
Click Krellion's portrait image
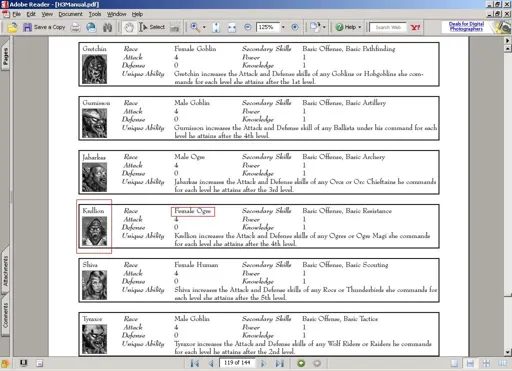tap(95, 231)
